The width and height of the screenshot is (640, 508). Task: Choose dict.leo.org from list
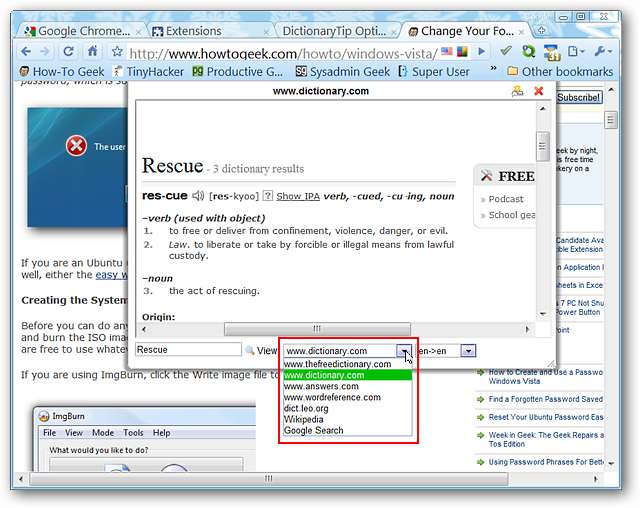(347, 408)
